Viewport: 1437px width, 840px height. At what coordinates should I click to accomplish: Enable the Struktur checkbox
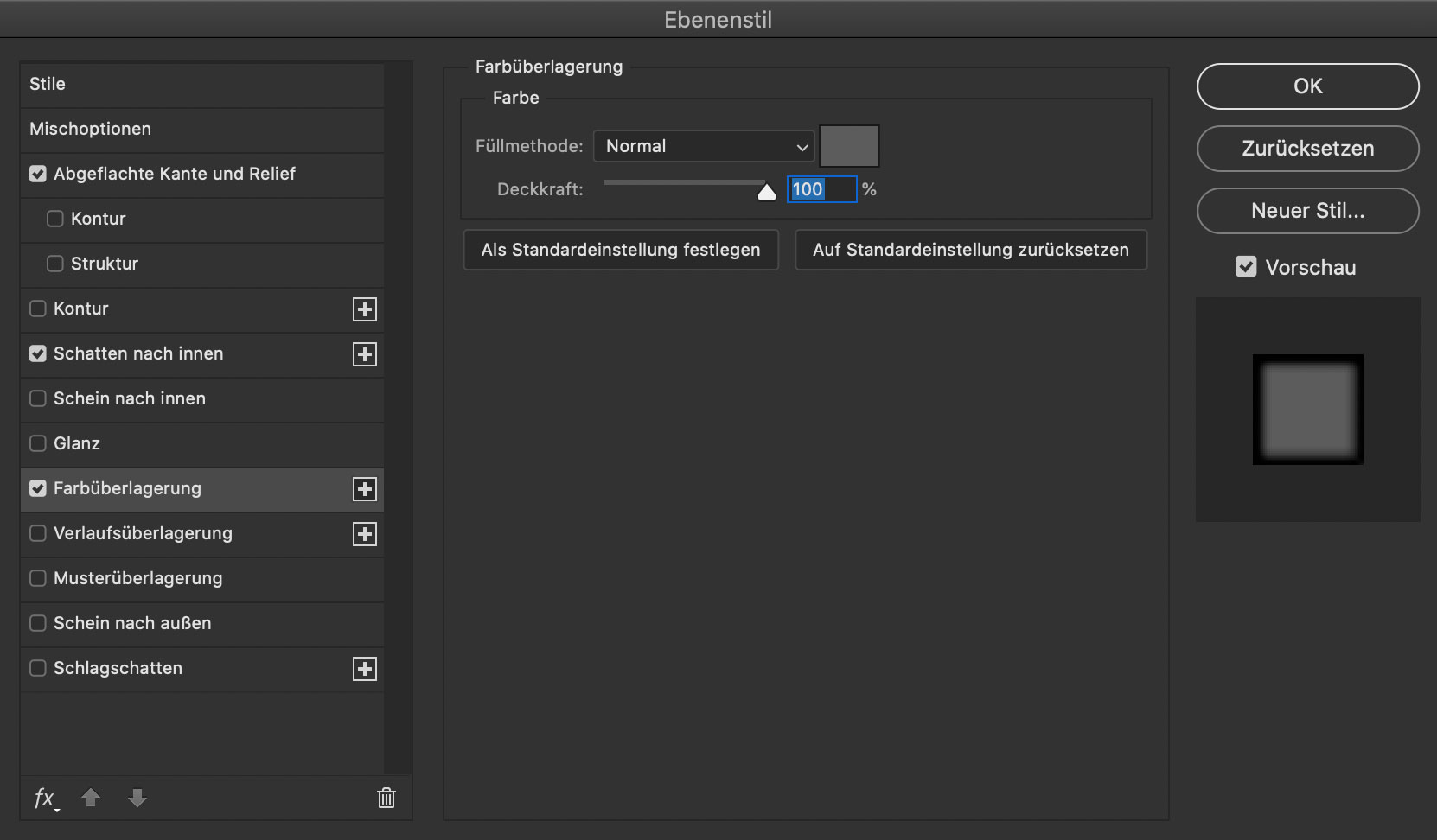click(x=55, y=264)
